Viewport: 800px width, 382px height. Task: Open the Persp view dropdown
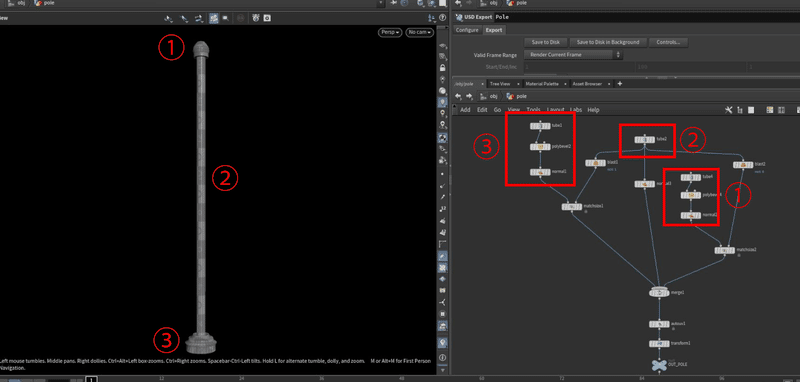click(x=390, y=33)
